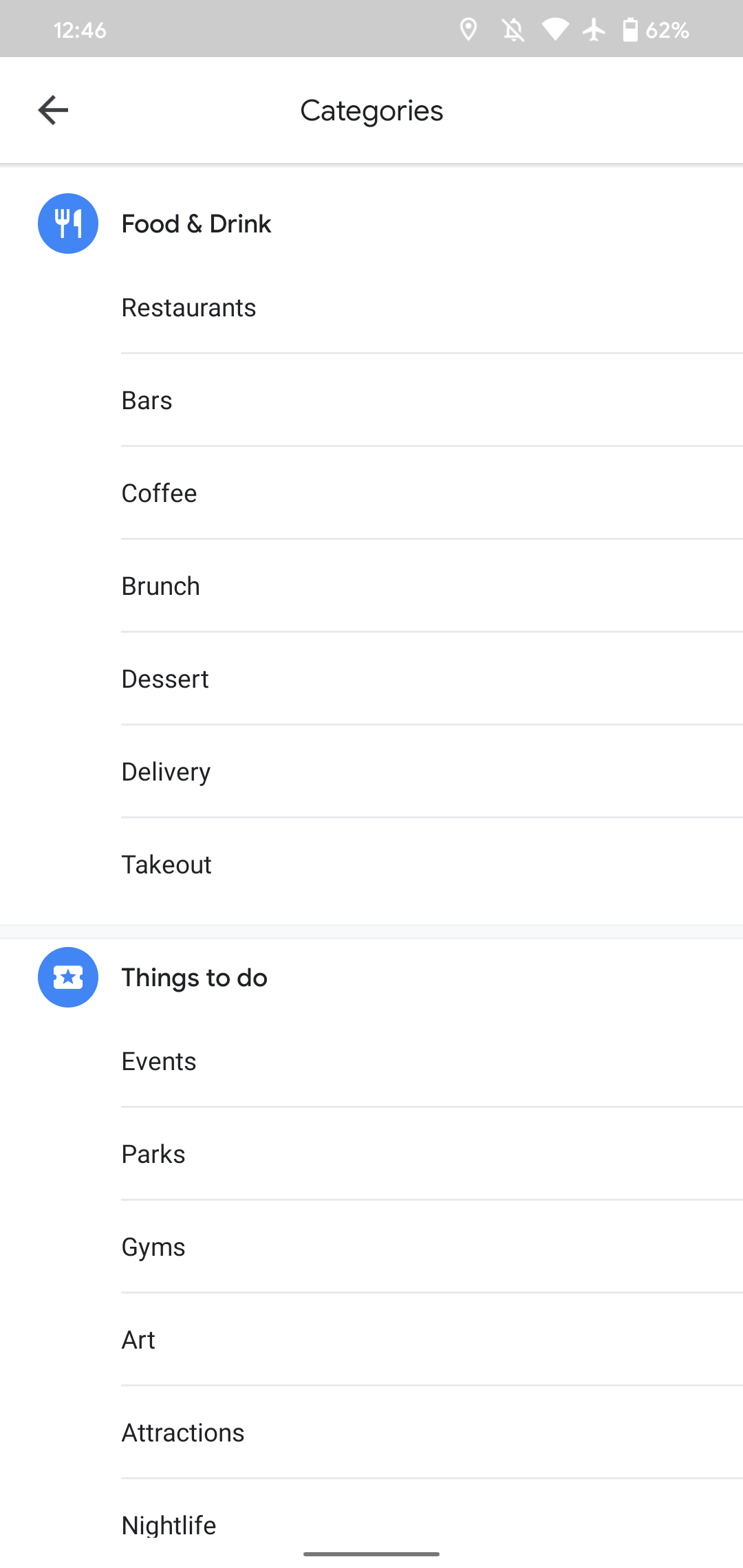
Task: Tap the location icon in status bar
Action: tap(469, 30)
